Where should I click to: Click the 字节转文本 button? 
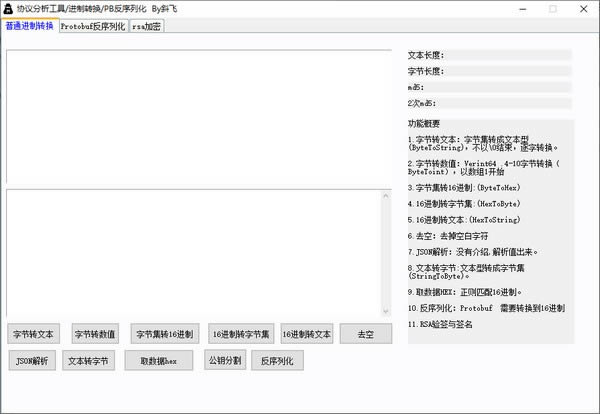pos(33,334)
